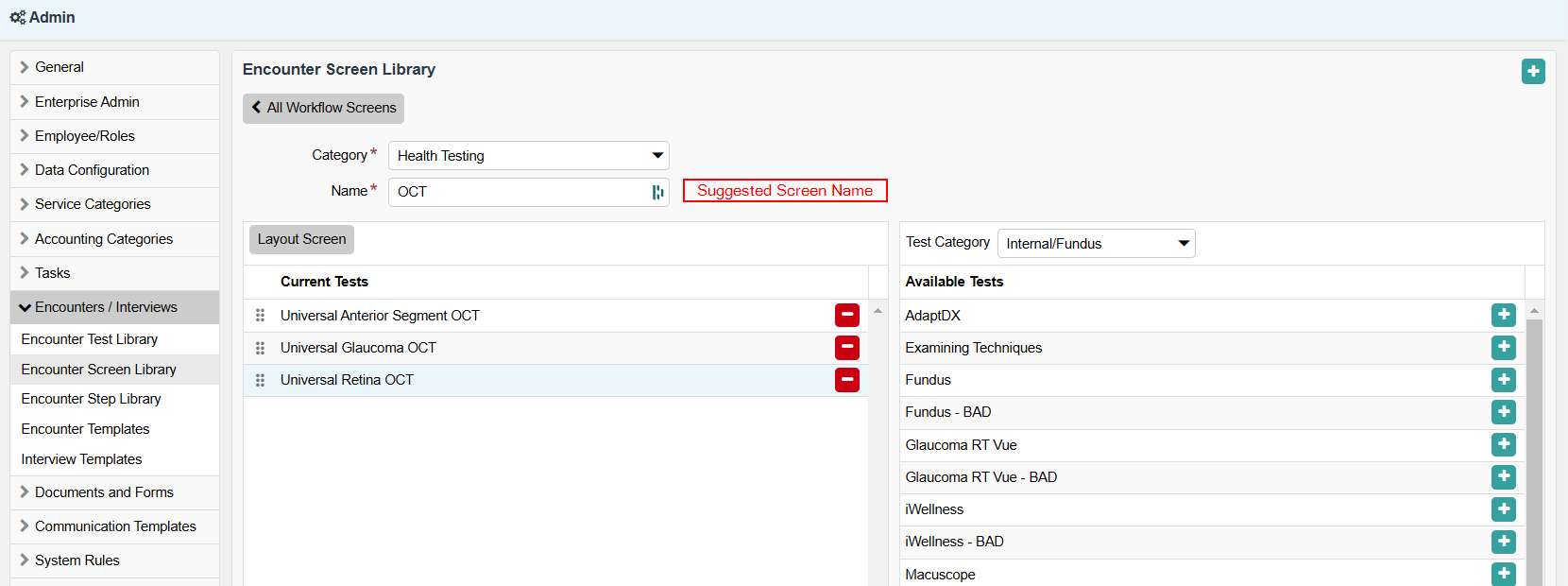Image resolution: width=1568 pixels, height=586 pixels.
Task: Go back to All Workflow Screens
Action: (323, 108)
